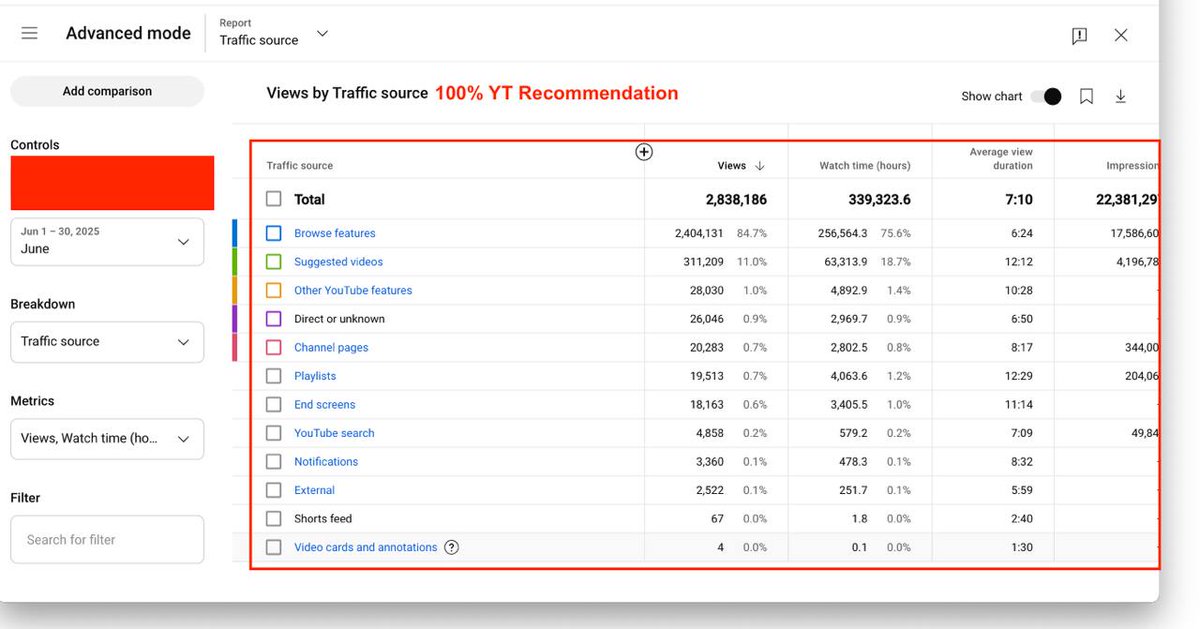Toggle the Channel pages checkbox
1200x629 pixels.
(x=274, y=347)
